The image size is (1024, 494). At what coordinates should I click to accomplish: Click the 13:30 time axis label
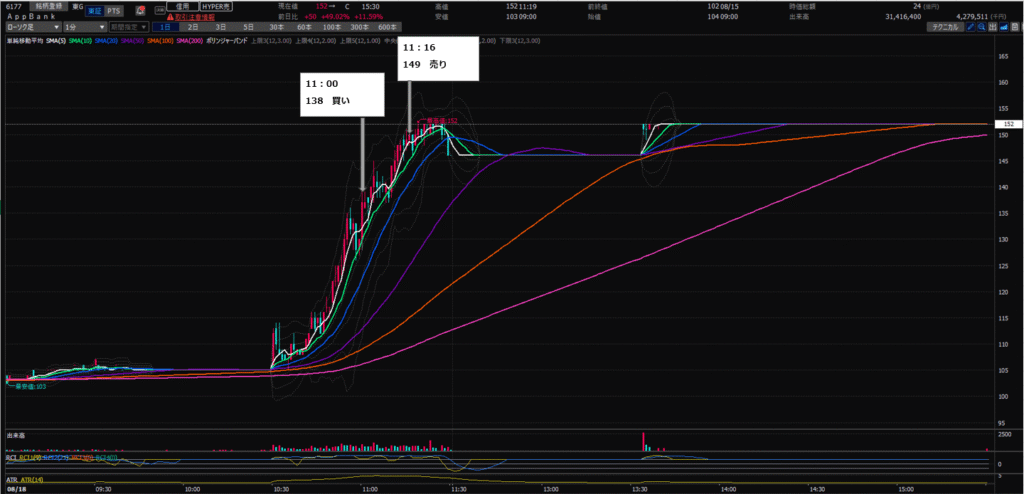(640, 488)
